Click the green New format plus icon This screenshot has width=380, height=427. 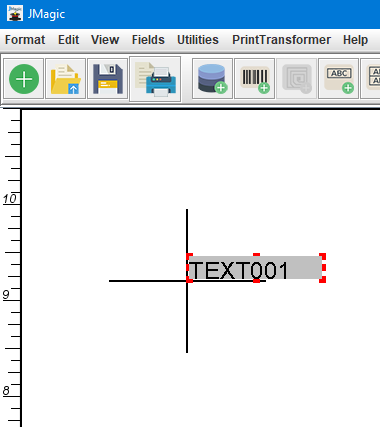click(24, 79)
